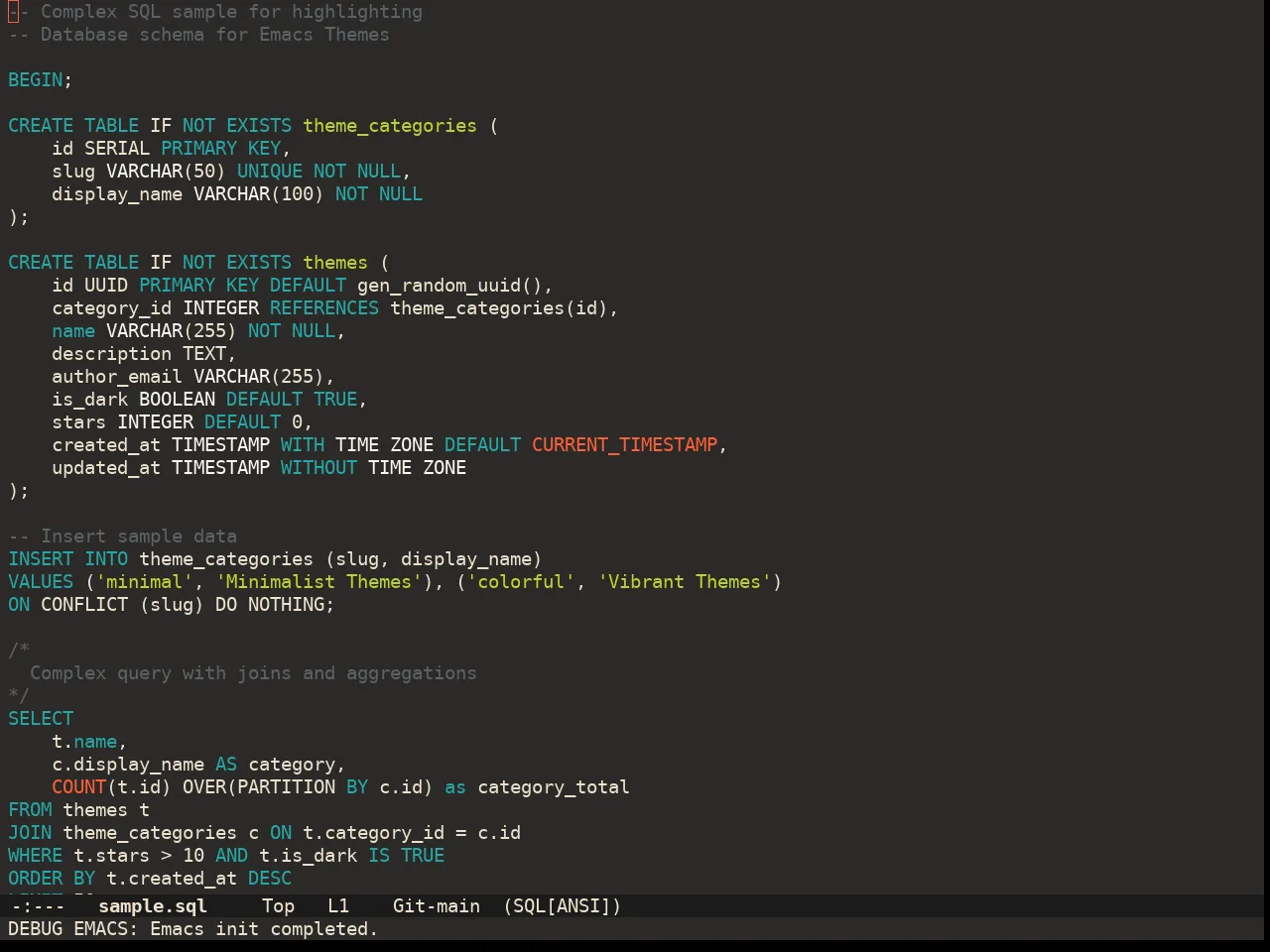The image size is (1270, 952).
Task: Click the 'Vibrant Themes' string
Action: tap(685, 582)
